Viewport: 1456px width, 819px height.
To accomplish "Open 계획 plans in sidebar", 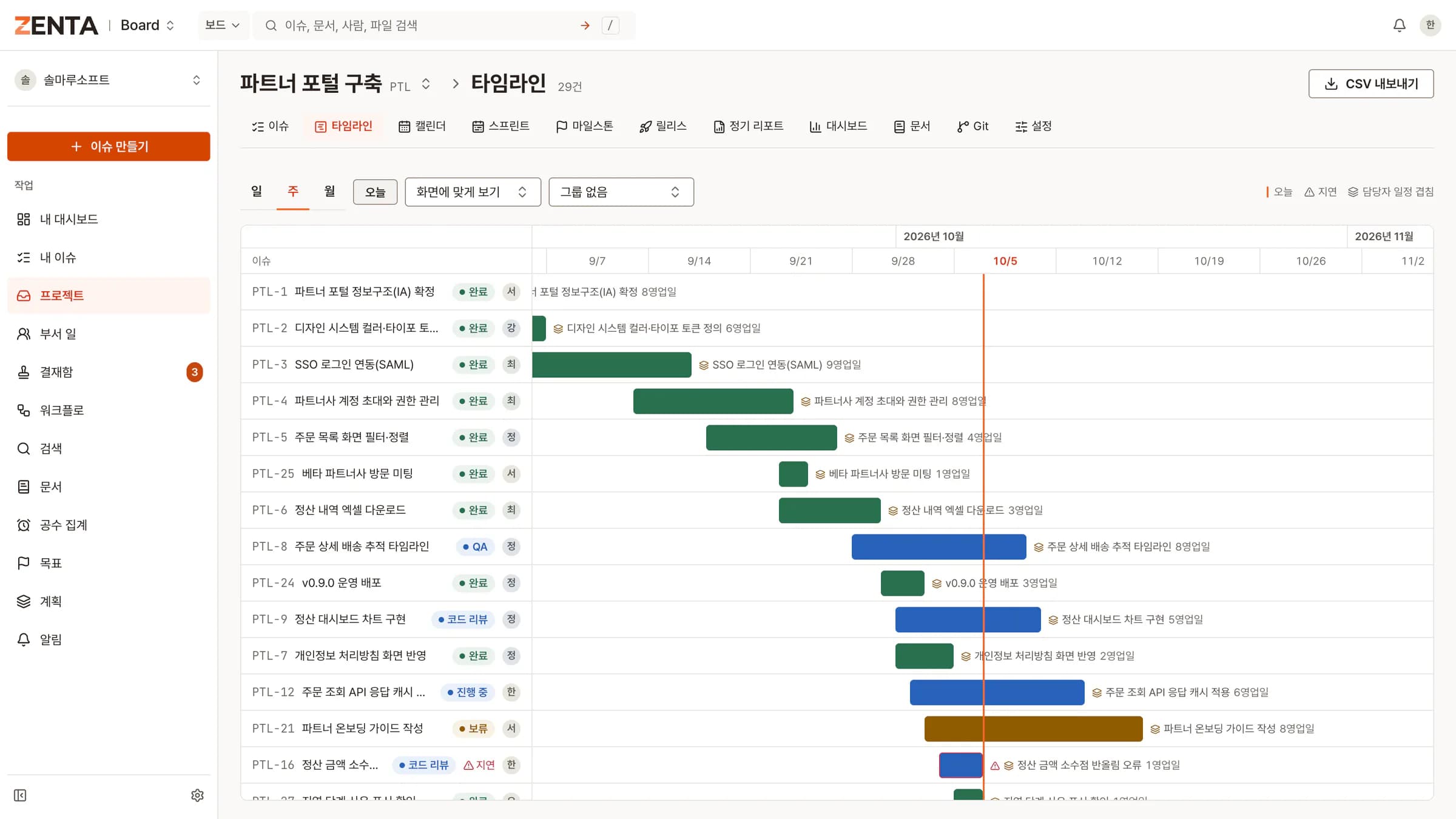I will [109, 601].
